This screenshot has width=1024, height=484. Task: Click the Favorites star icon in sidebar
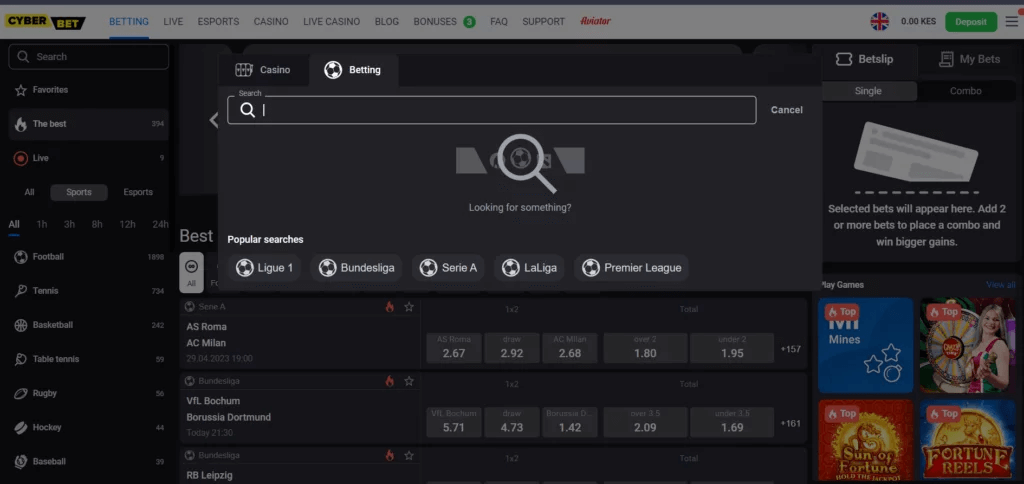(21, 90)
